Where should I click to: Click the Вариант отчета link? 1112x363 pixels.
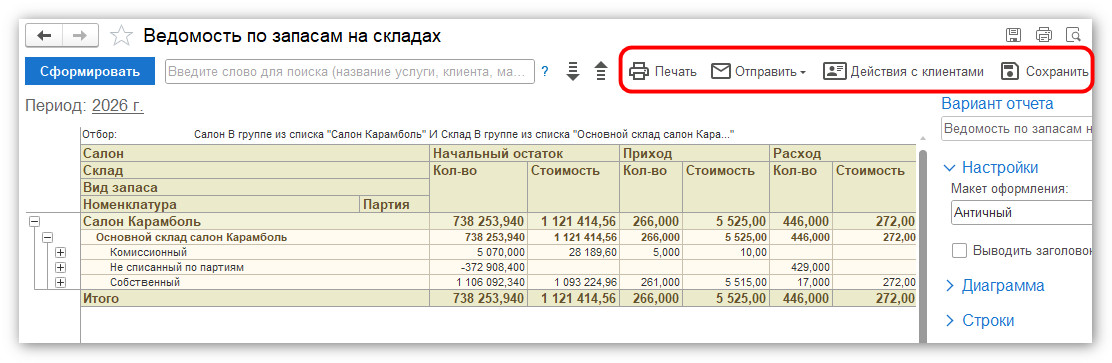(x=997, y=104)
